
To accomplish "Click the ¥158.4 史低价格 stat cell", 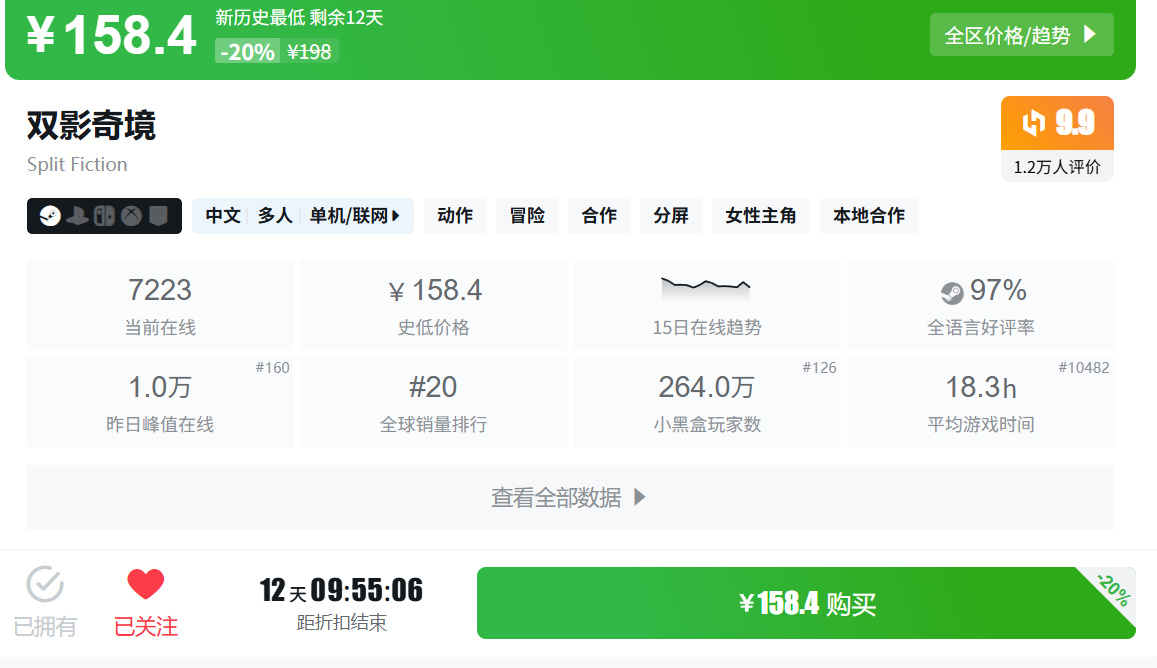I will 434,305.
